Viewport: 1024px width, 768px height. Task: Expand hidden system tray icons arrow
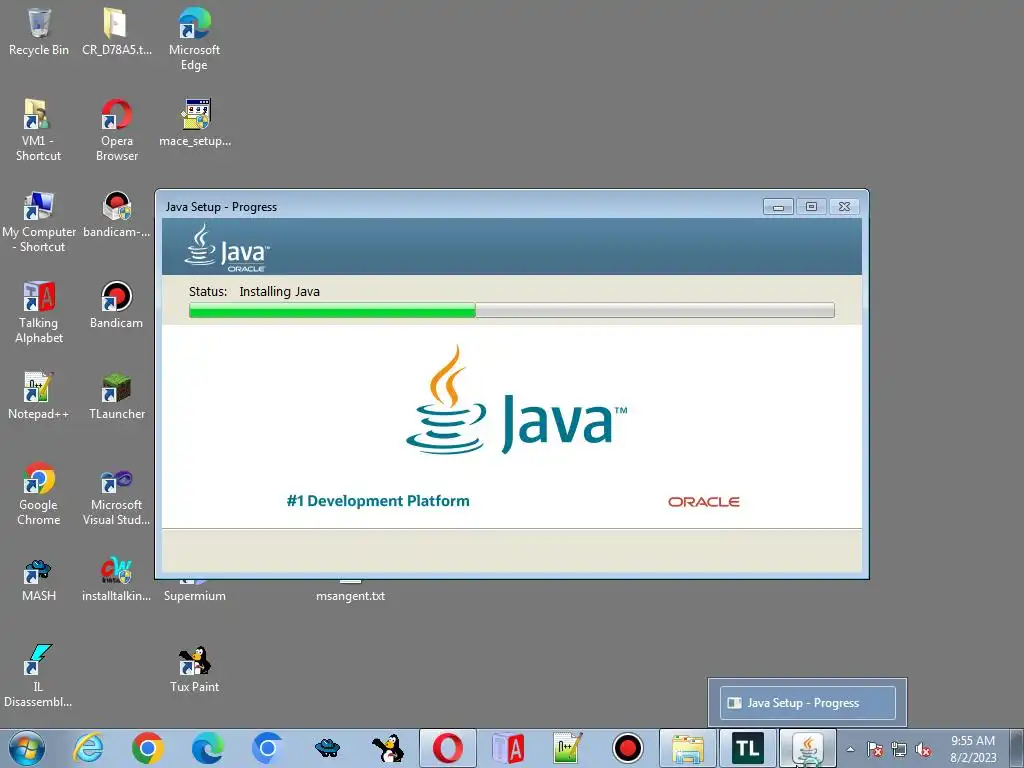(850, 749)
